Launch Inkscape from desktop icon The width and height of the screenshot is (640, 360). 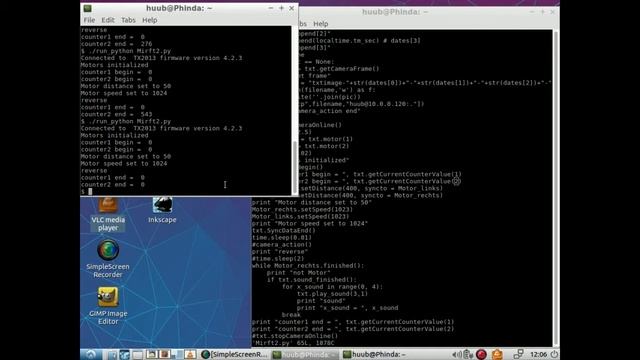[162, 210]
